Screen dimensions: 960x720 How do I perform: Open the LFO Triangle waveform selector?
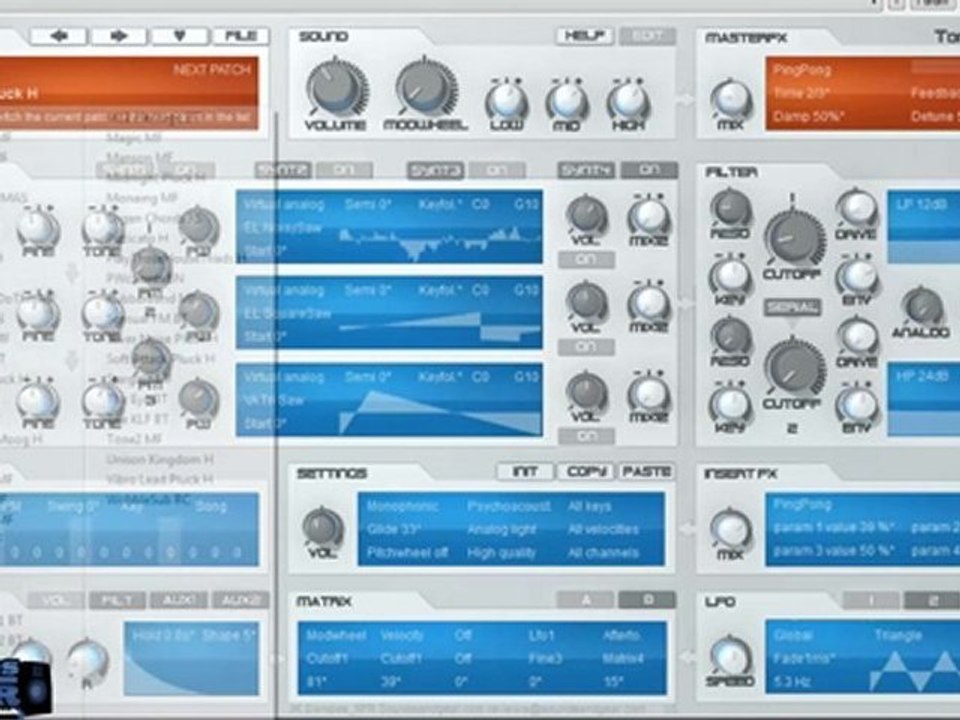(898, 635)
